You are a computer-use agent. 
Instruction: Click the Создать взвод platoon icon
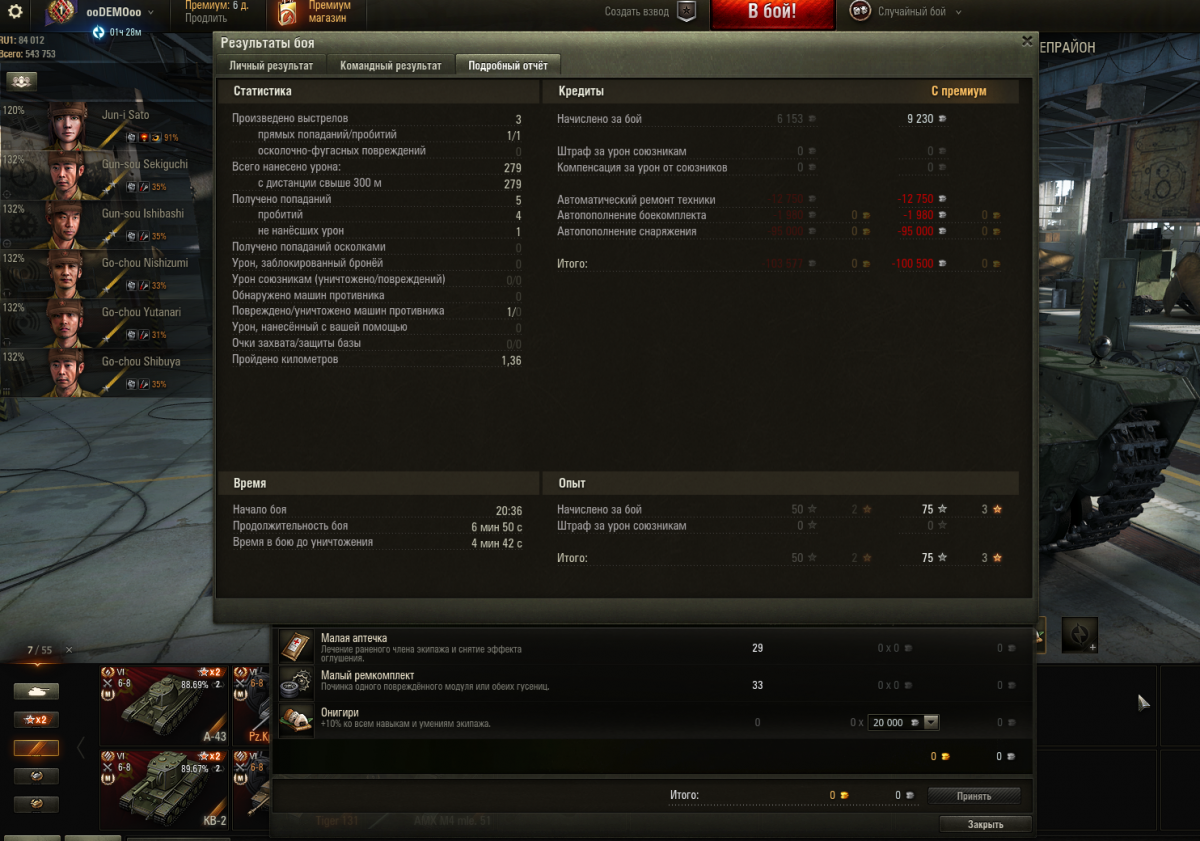point(686,11)
